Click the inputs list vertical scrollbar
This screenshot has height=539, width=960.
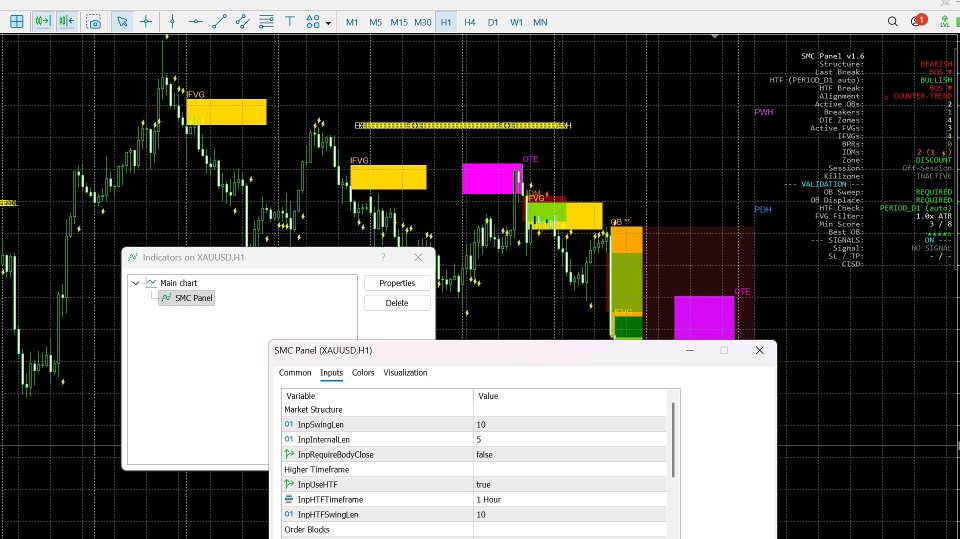pos(673,440)
